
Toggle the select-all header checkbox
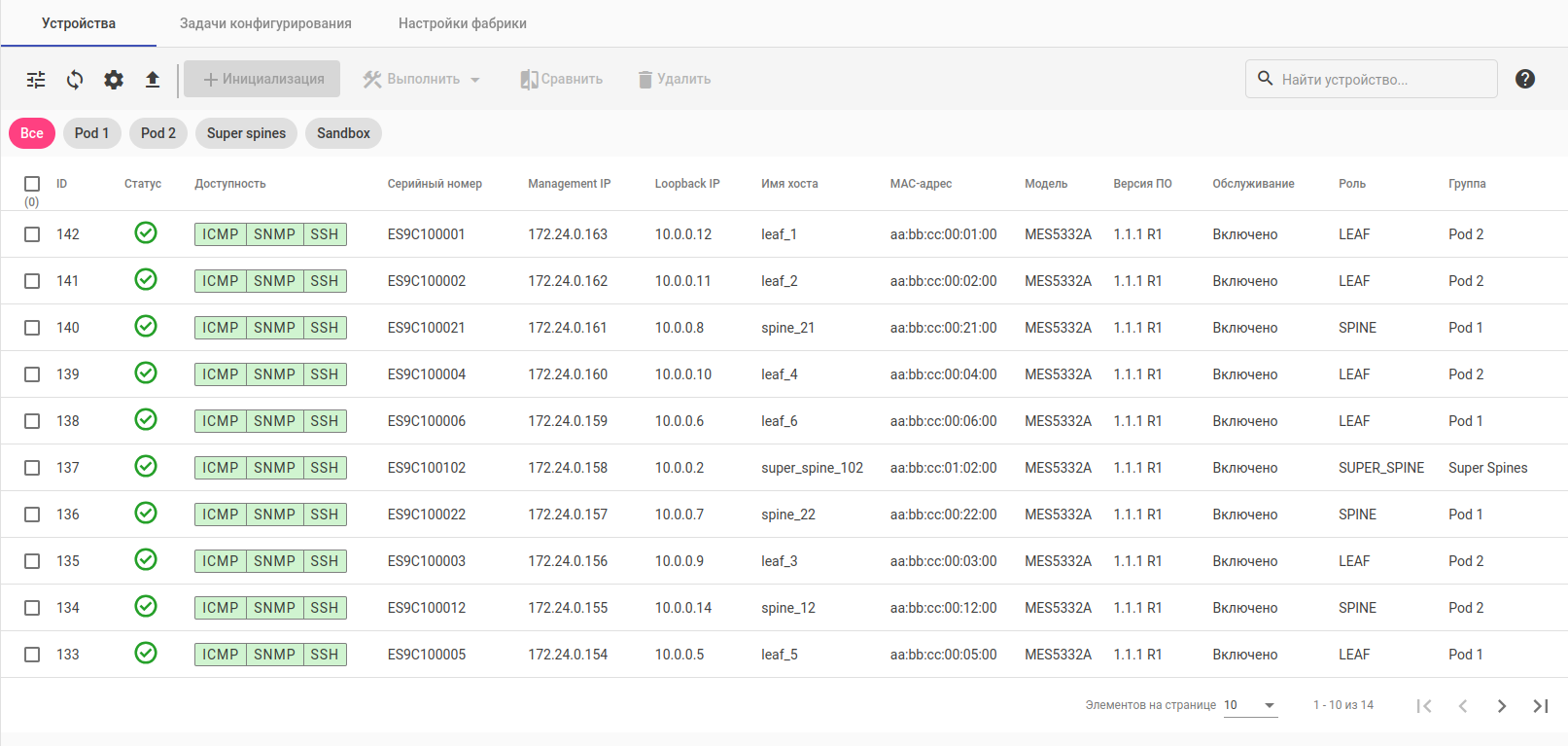pos(32,184)
